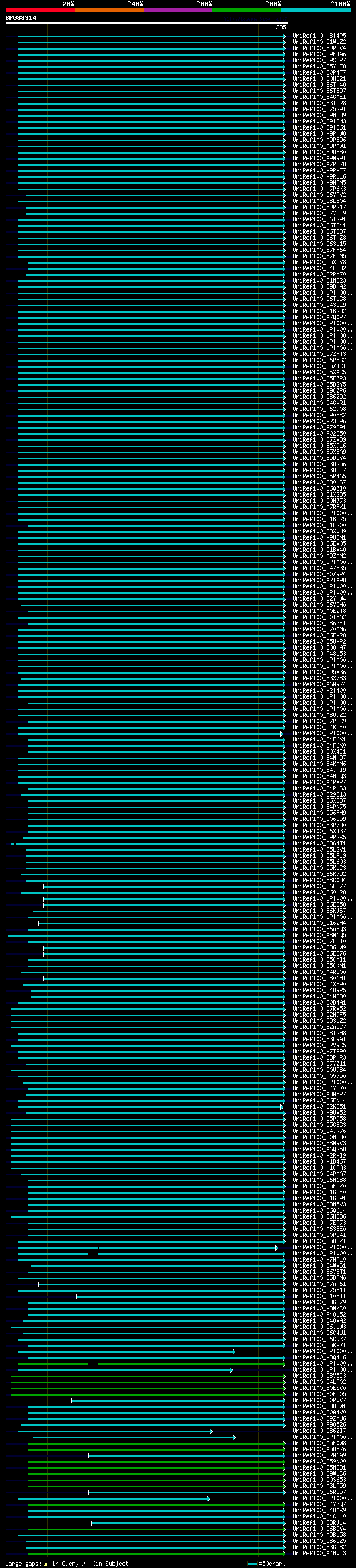Select hit label UniRef100_Q2N1A9
Viewport: 356px width, 1568px height.
click(319, 1456)
